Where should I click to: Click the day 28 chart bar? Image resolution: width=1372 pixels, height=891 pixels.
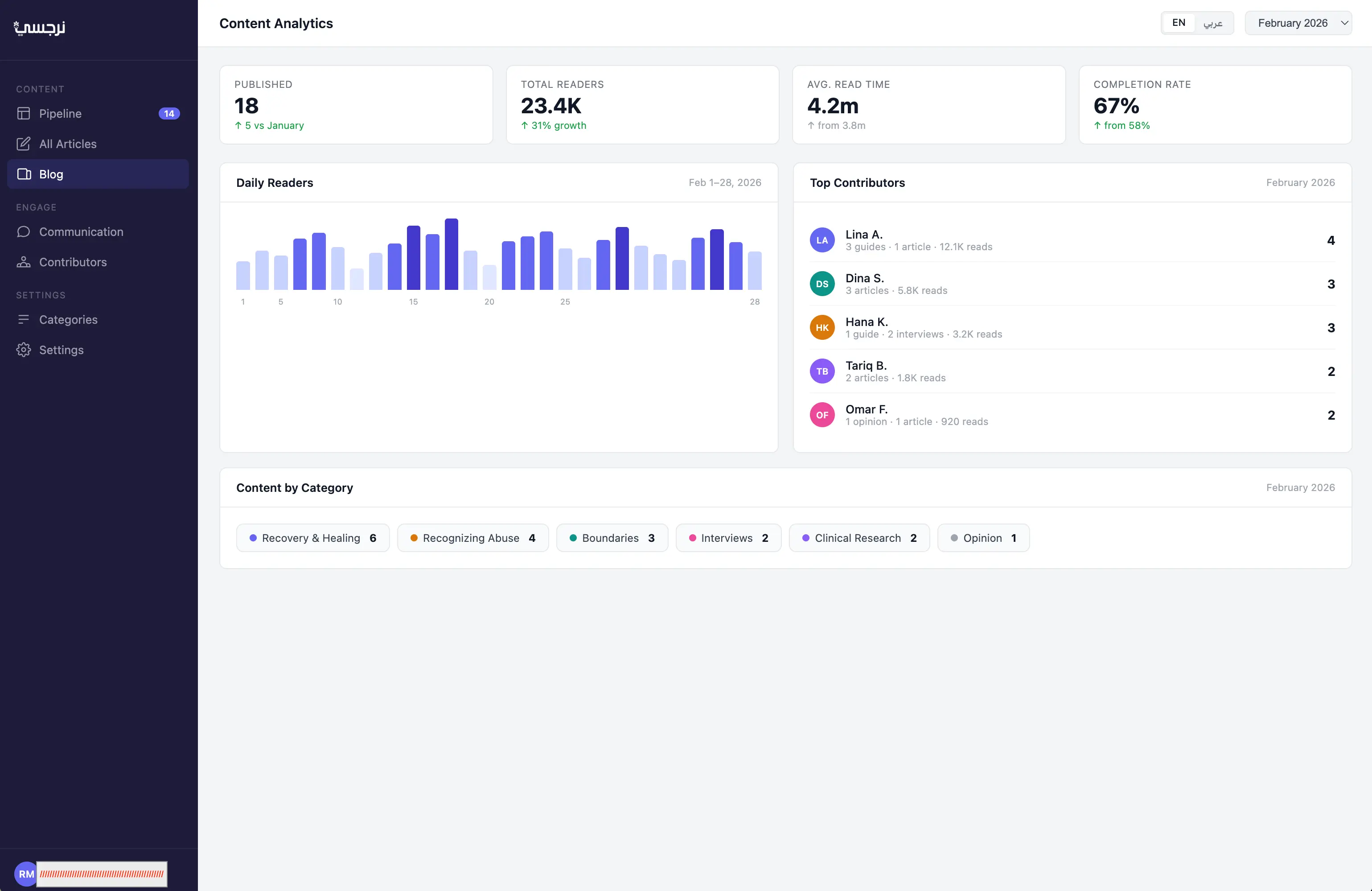pyautogui.click(x=755, y=271)
